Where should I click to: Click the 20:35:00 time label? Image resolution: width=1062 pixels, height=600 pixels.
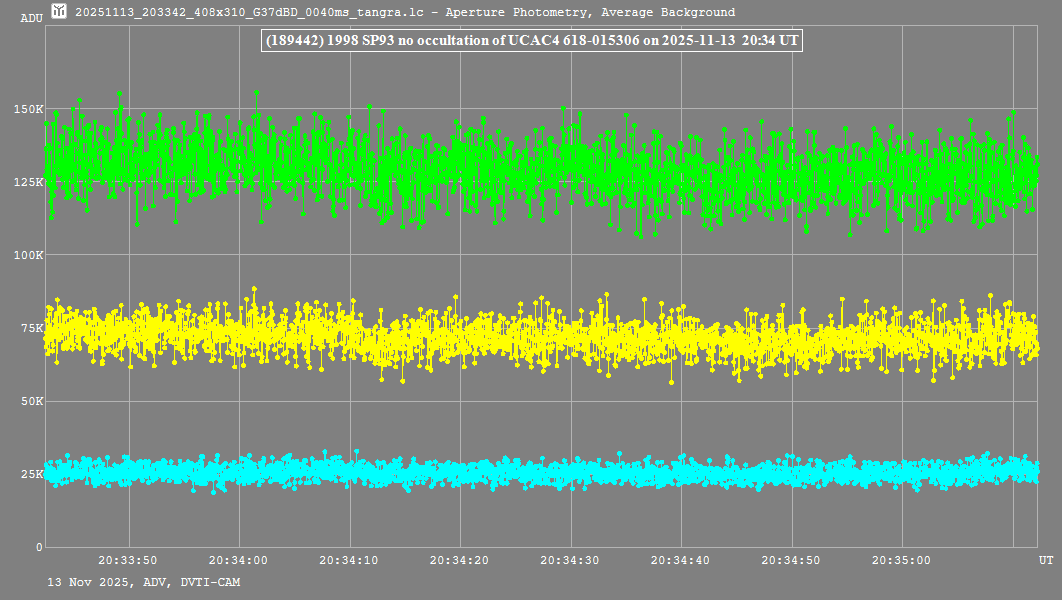tap(901, 560)
